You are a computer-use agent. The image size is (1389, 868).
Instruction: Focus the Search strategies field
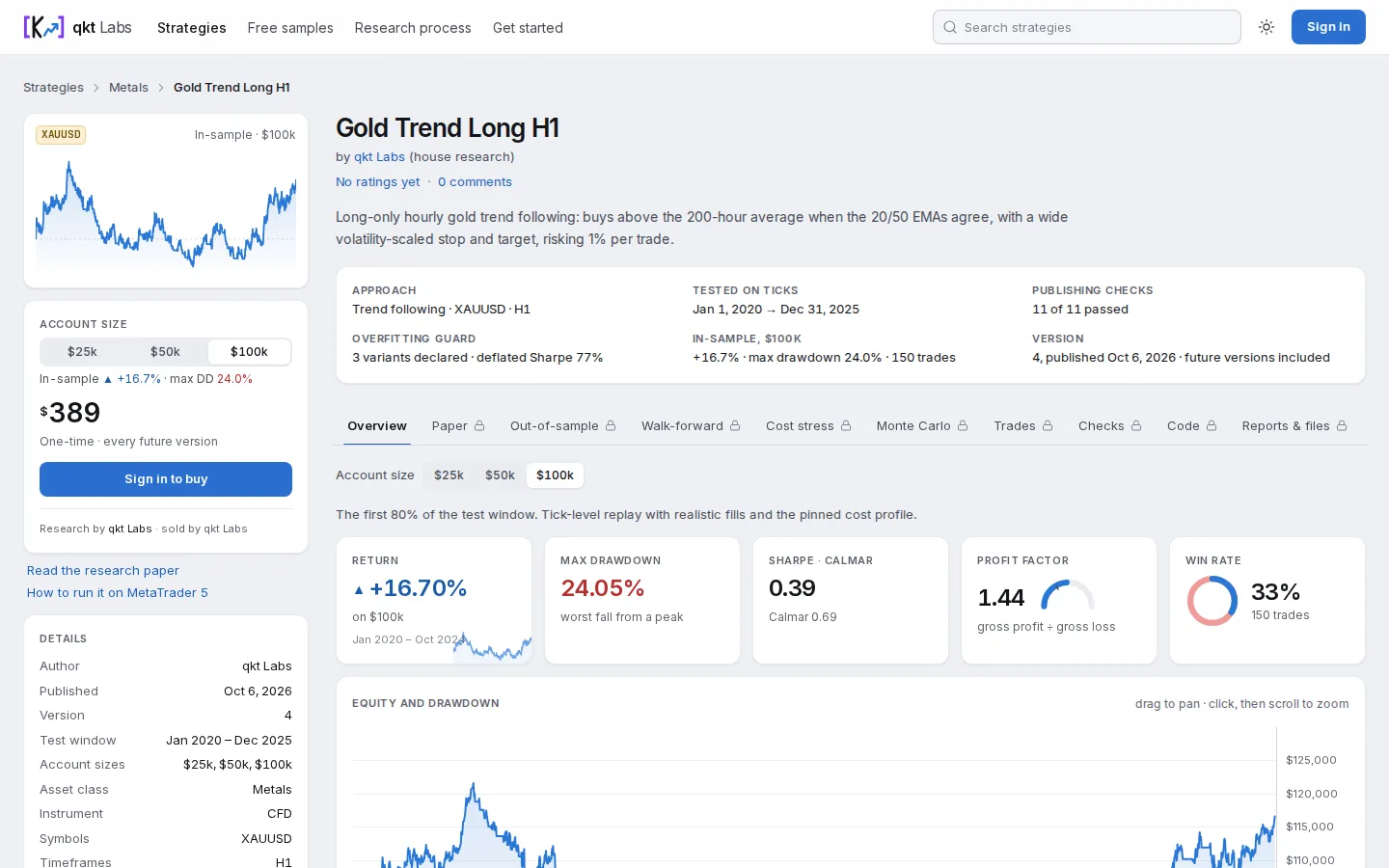click(x=1087, y=27)
